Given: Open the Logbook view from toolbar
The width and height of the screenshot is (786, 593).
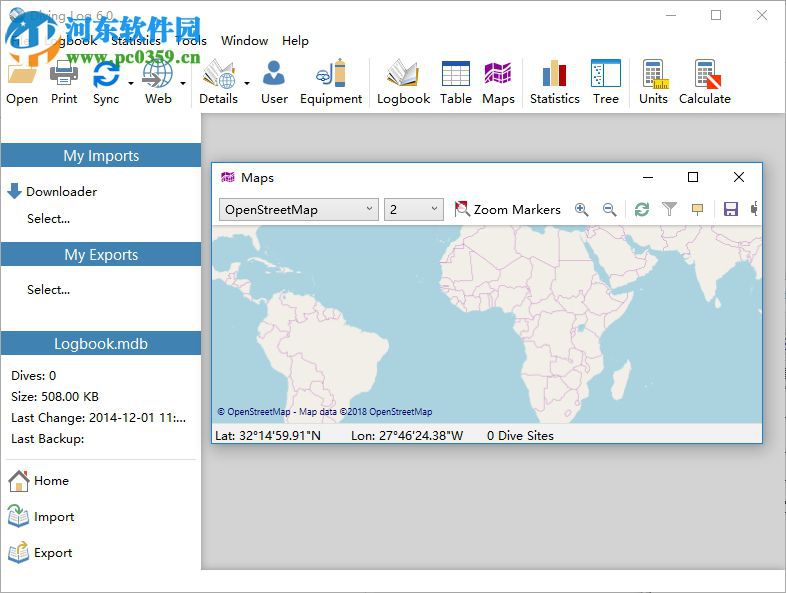Looking at the screenshot, I should [403, 82].
